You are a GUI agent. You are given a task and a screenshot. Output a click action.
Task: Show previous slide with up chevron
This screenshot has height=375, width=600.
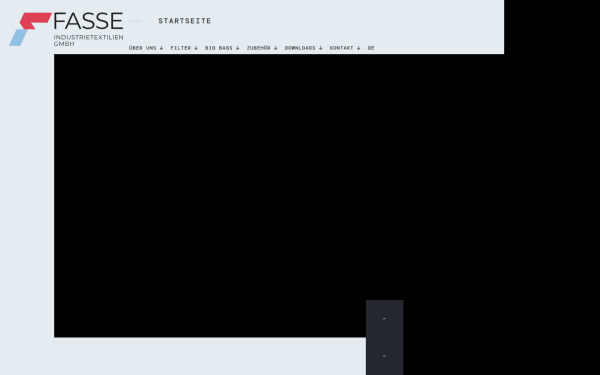point(384,319)
